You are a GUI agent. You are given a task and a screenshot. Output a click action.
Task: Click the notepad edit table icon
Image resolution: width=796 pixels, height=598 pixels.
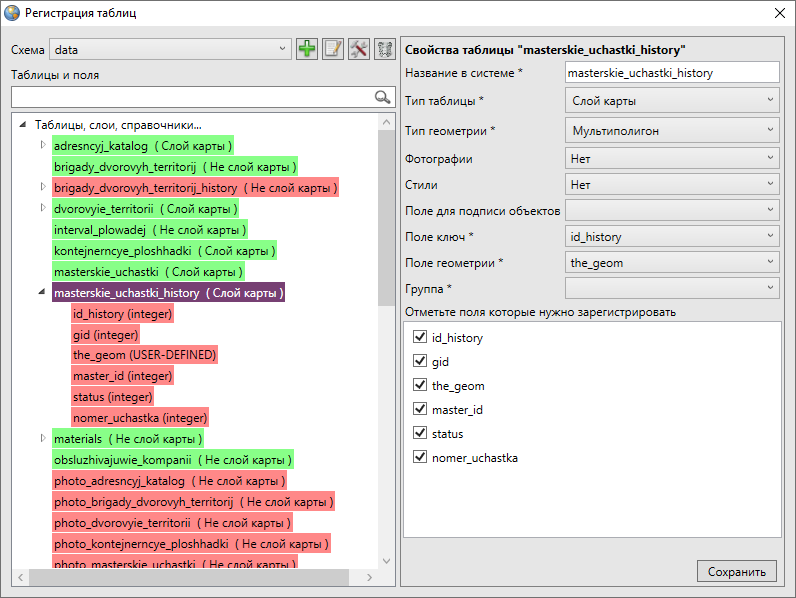[x=333, y=49]
